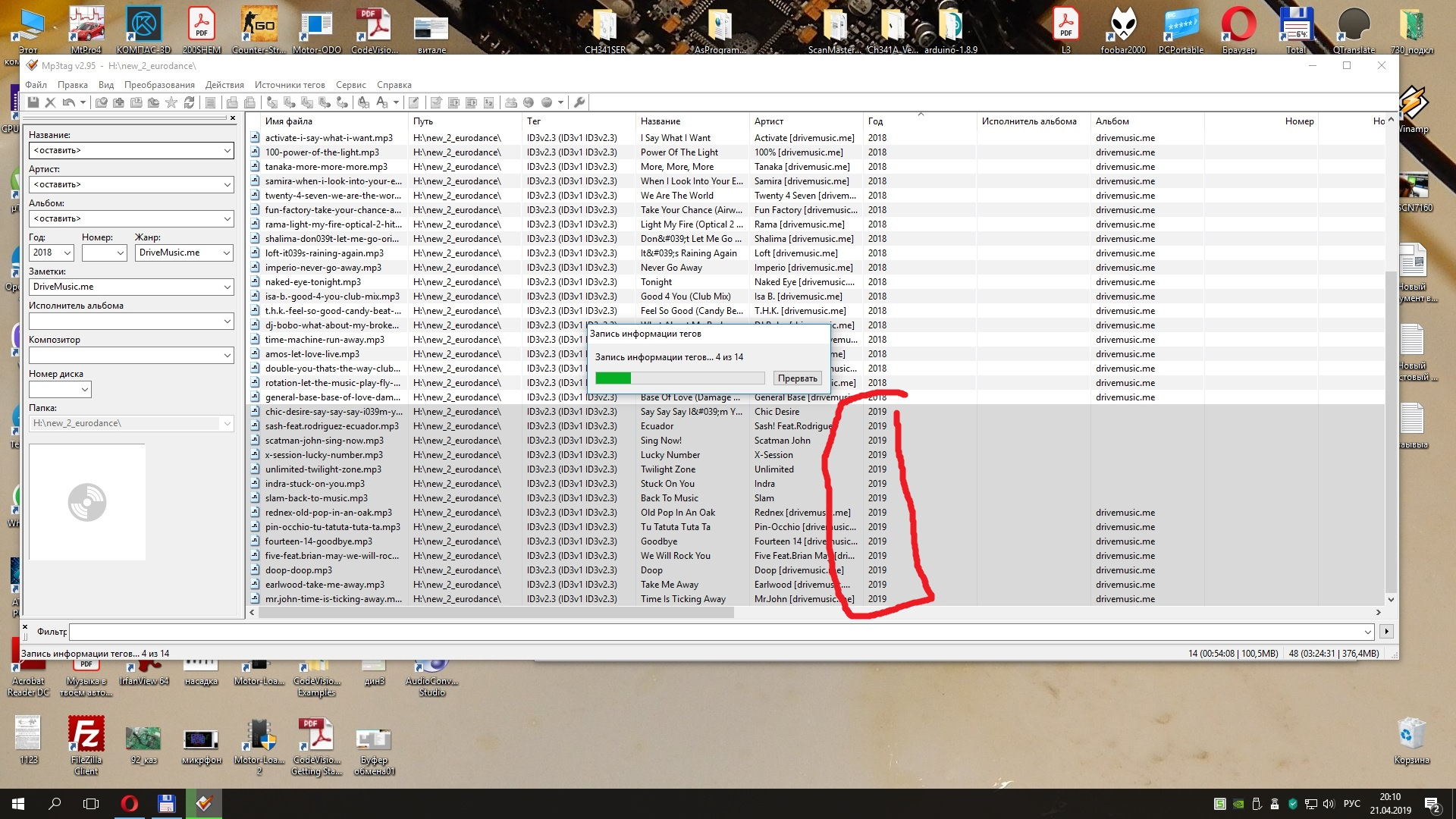Click the Favorites star icon in the toolbar
The height and width of the screenshot is (819, 1456).
[x=171, y=102]
